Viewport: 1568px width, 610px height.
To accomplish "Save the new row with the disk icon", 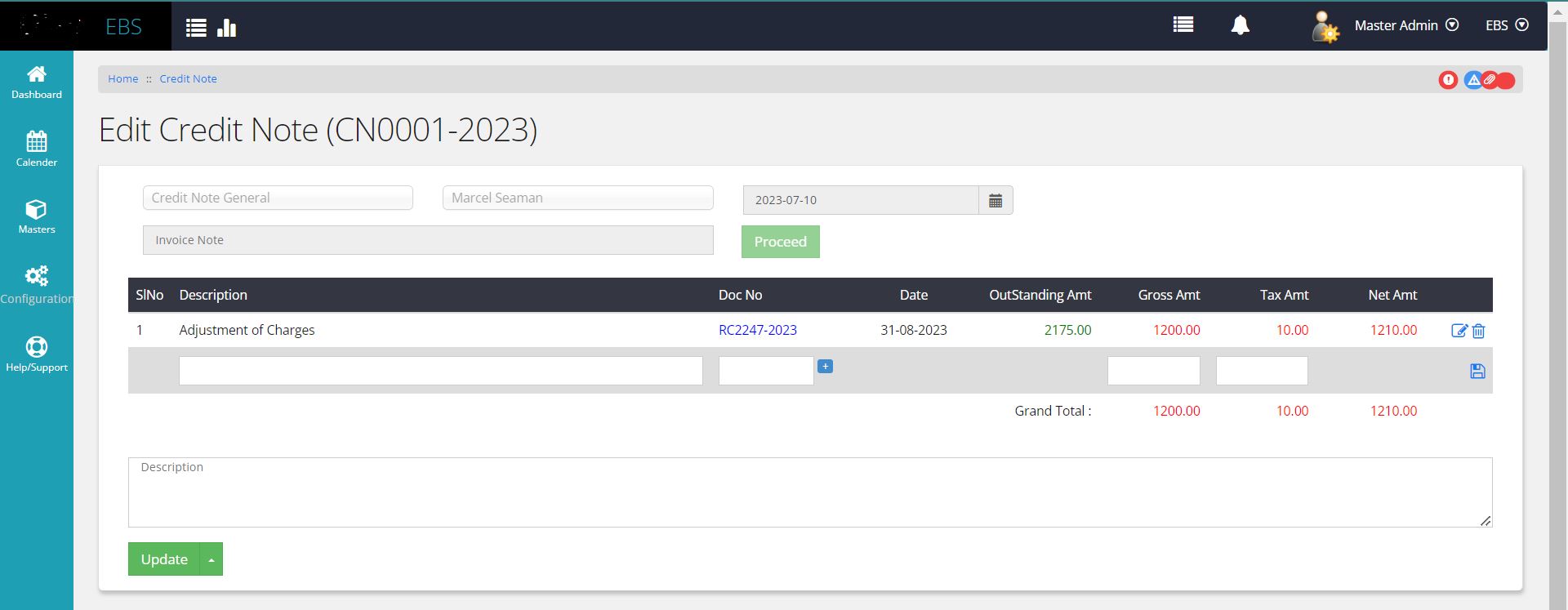I will pyautogui.click(x=1477, y=372).
